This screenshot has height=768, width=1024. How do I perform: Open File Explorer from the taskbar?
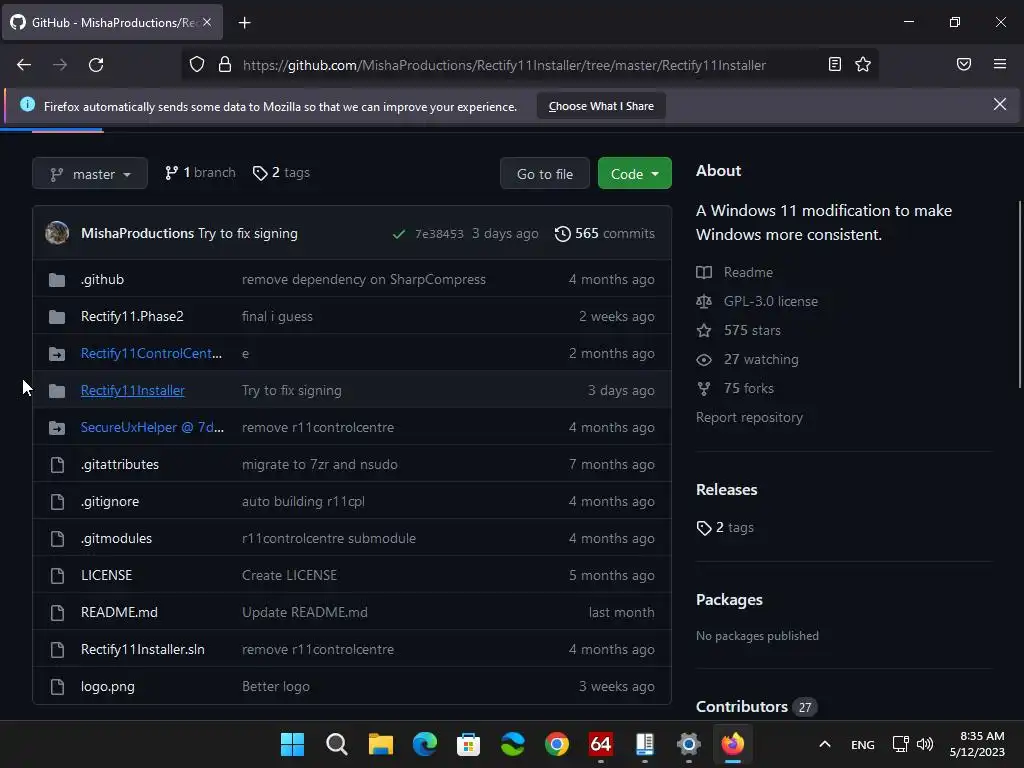380,744
